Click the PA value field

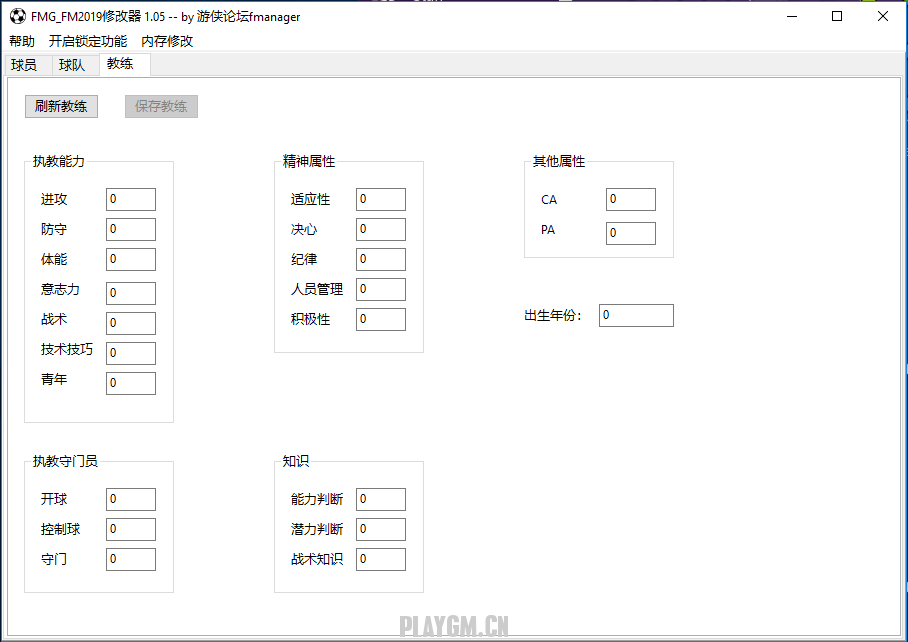[631, 233]
